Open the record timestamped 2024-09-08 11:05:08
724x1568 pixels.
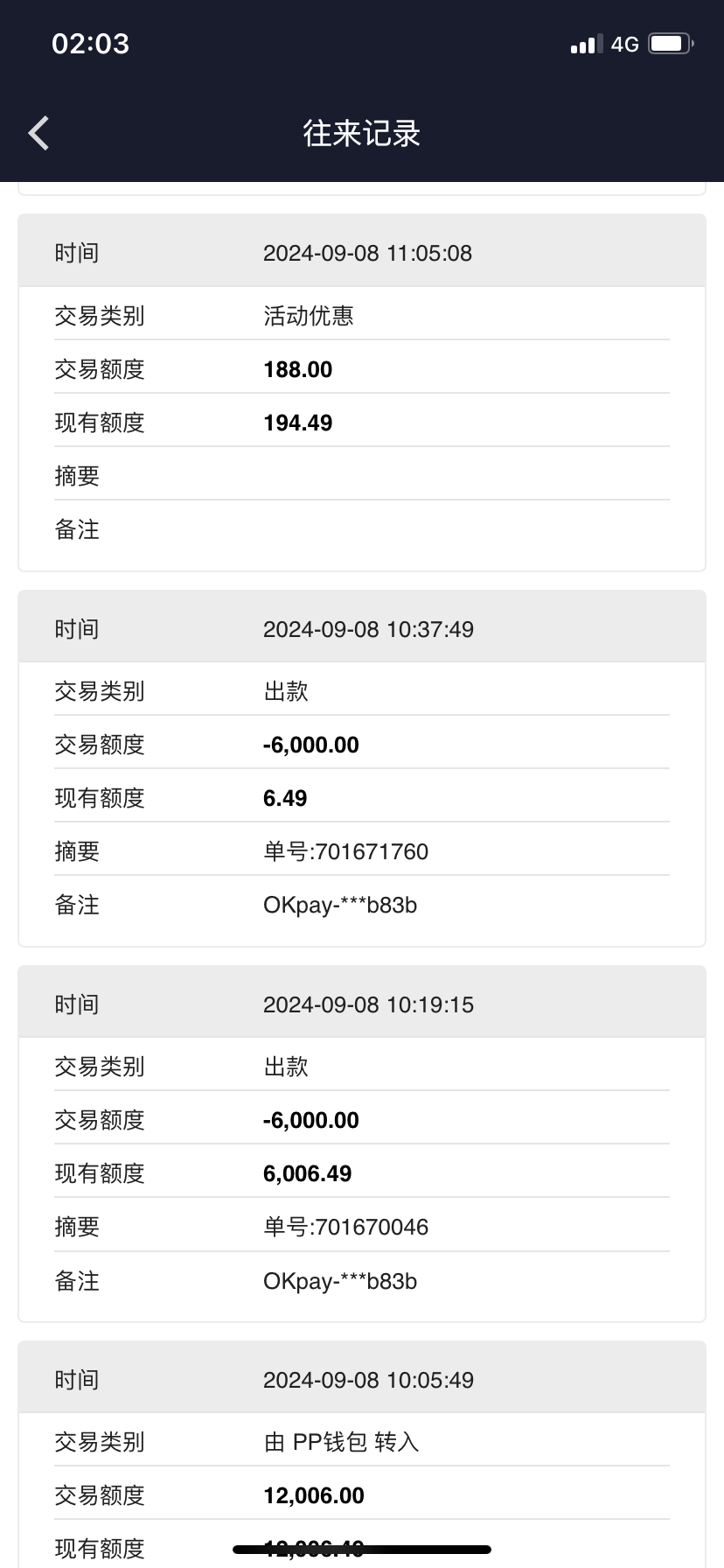[x=367, y=253]
